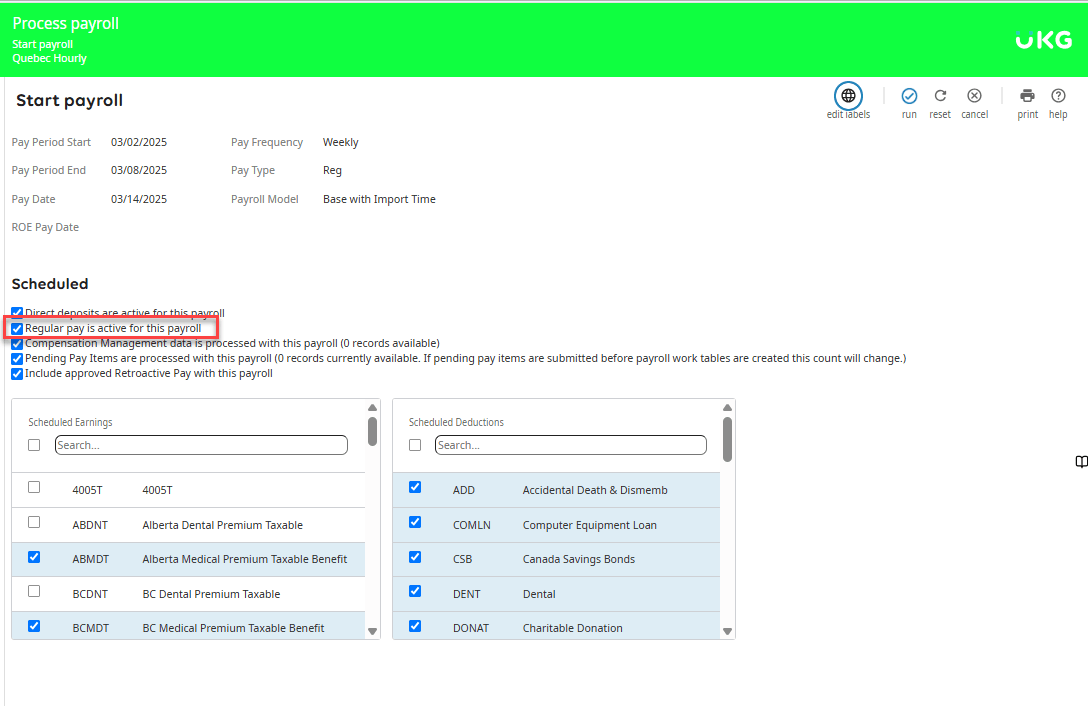Click the Weekly pay frequency value
This screenshot has width=1088, height=706.
pyautogui.click(x=341, y=142)
